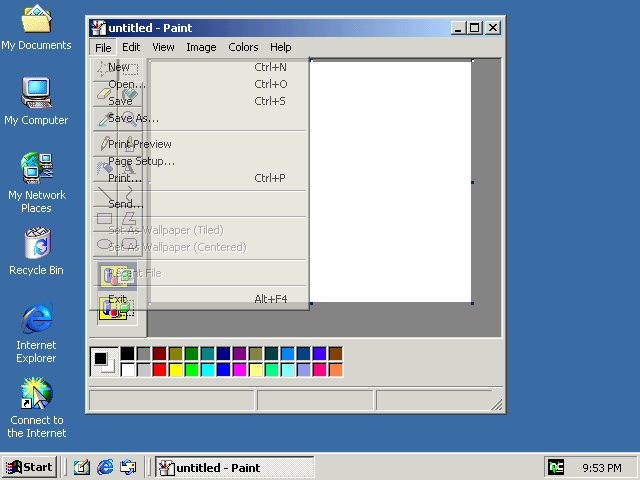
Task: Open the Colors menu
Action: coord(243,47)
